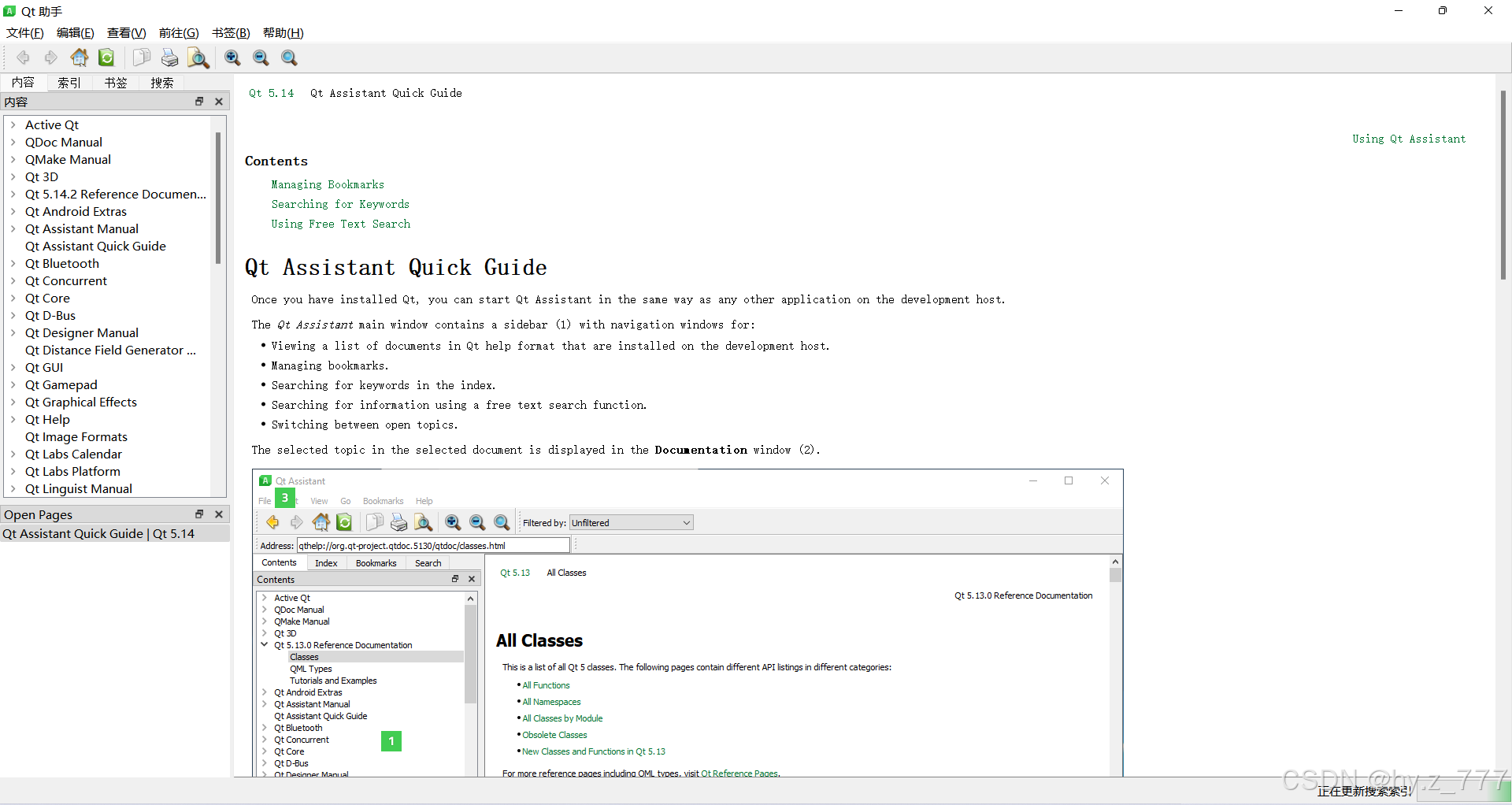Open the 文件(F) menu
Image resolution: width=1512 pixels, height=805 pixels.
pyautogui.click(x=25, y=33)
